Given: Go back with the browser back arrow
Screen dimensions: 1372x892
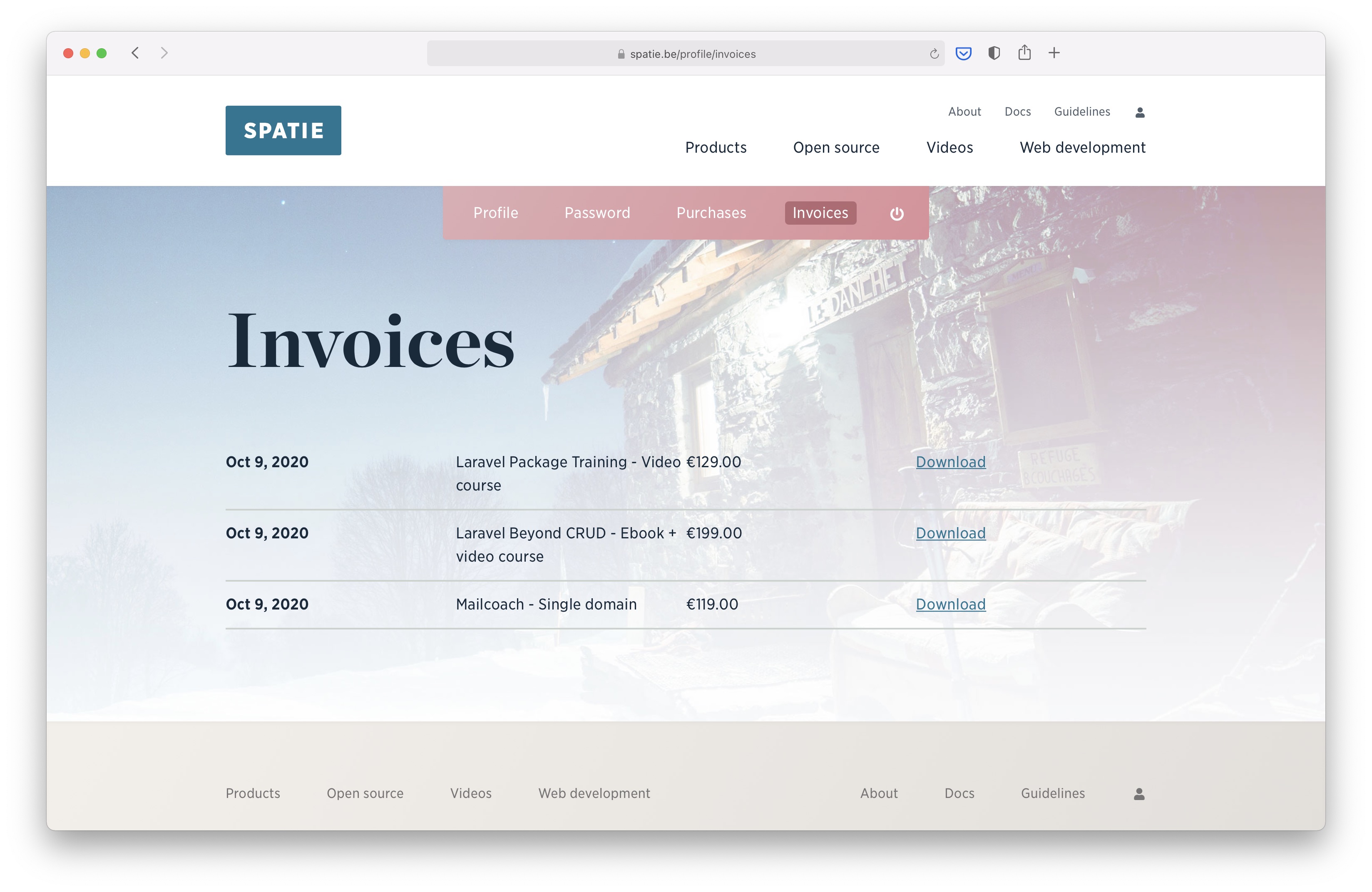Looking at the screenshot, I should click(135, 53).
